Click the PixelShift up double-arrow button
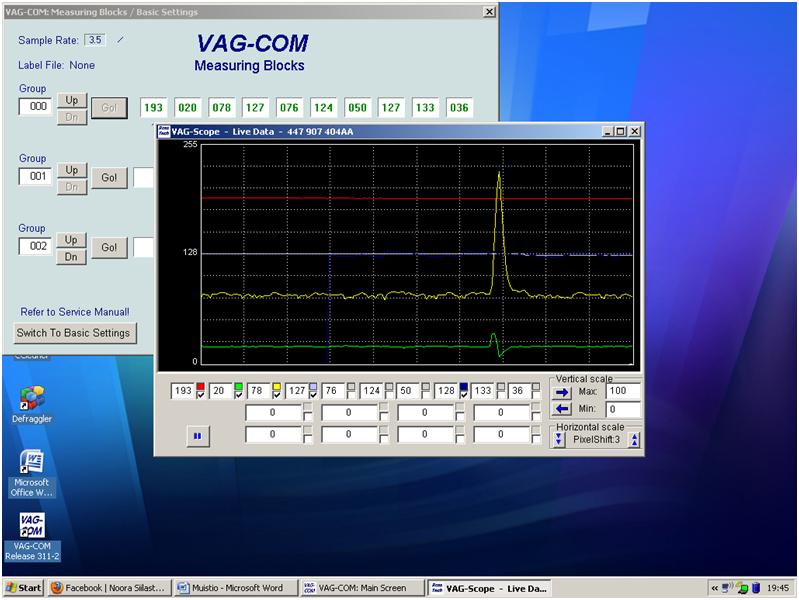The height and width of the screenshot is (600, 799). [x=633, y=440]
